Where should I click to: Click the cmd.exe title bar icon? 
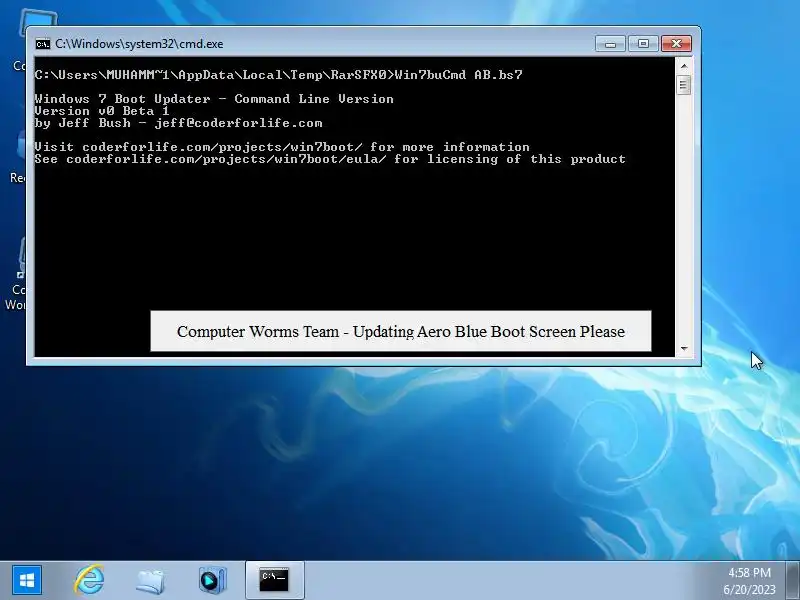[x=43, y=44]
